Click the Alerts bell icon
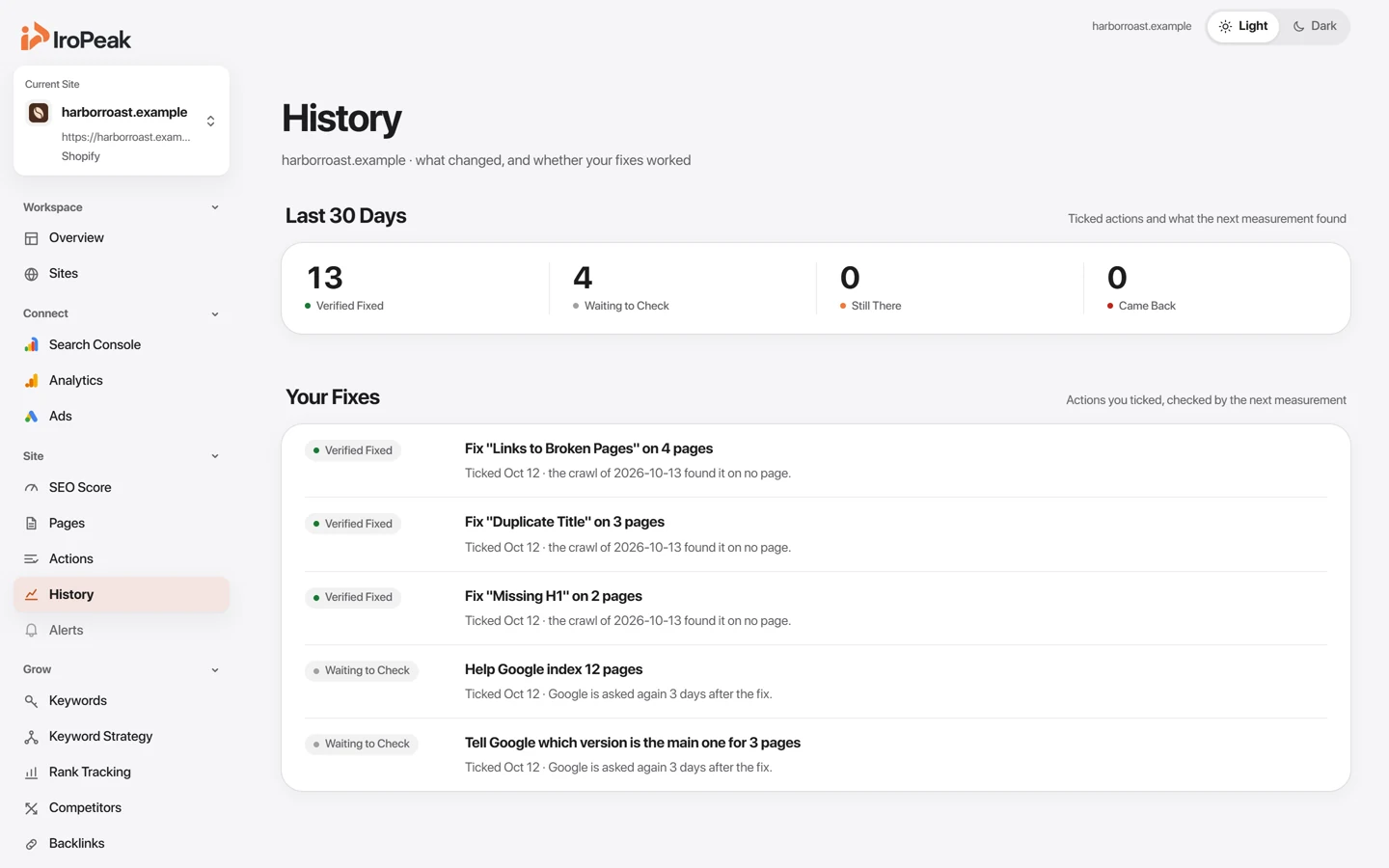 point(31,631)
